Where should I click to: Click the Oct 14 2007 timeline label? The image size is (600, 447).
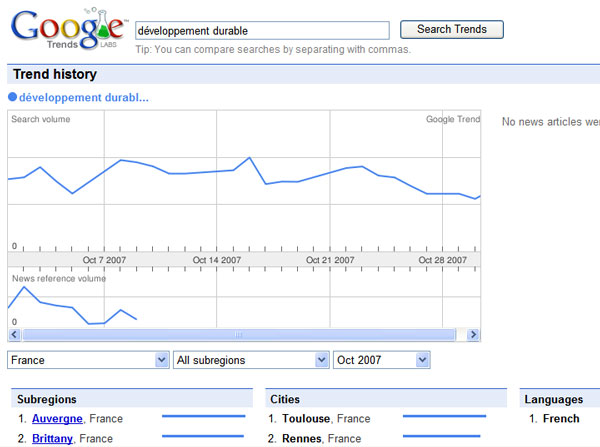pos(217,260)
